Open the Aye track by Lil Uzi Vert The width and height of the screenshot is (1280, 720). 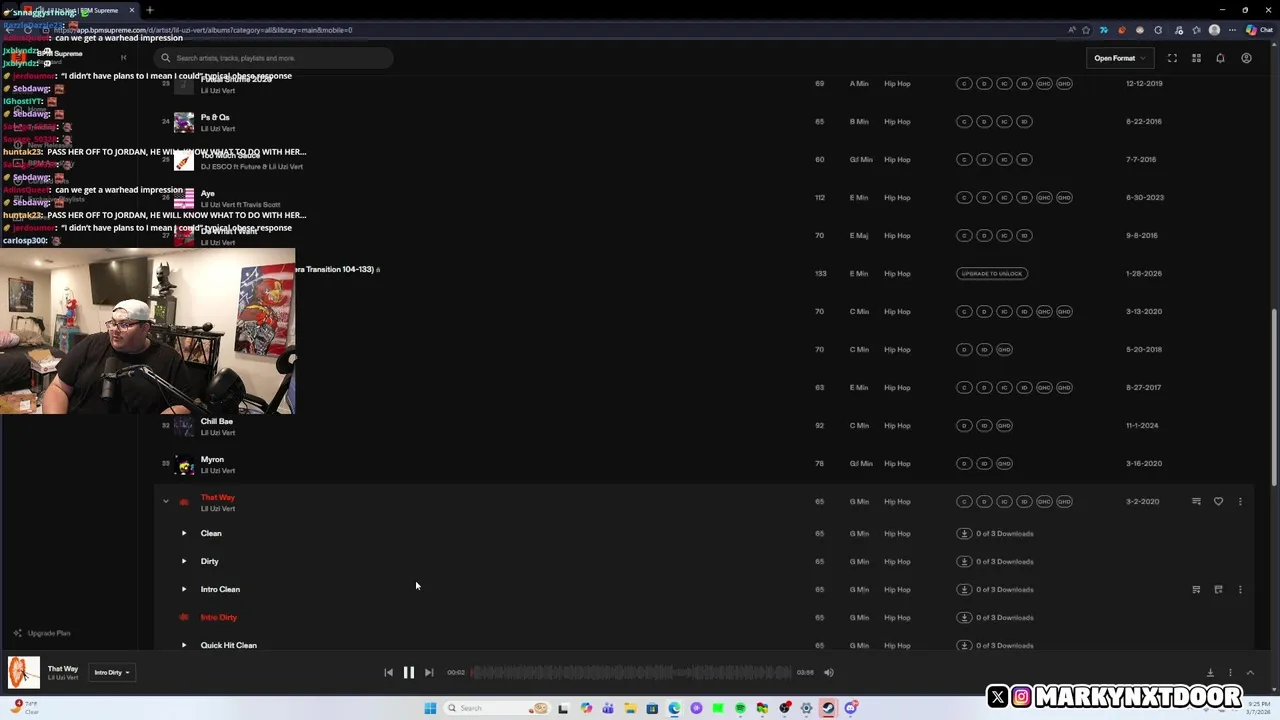tap(208, 193)
